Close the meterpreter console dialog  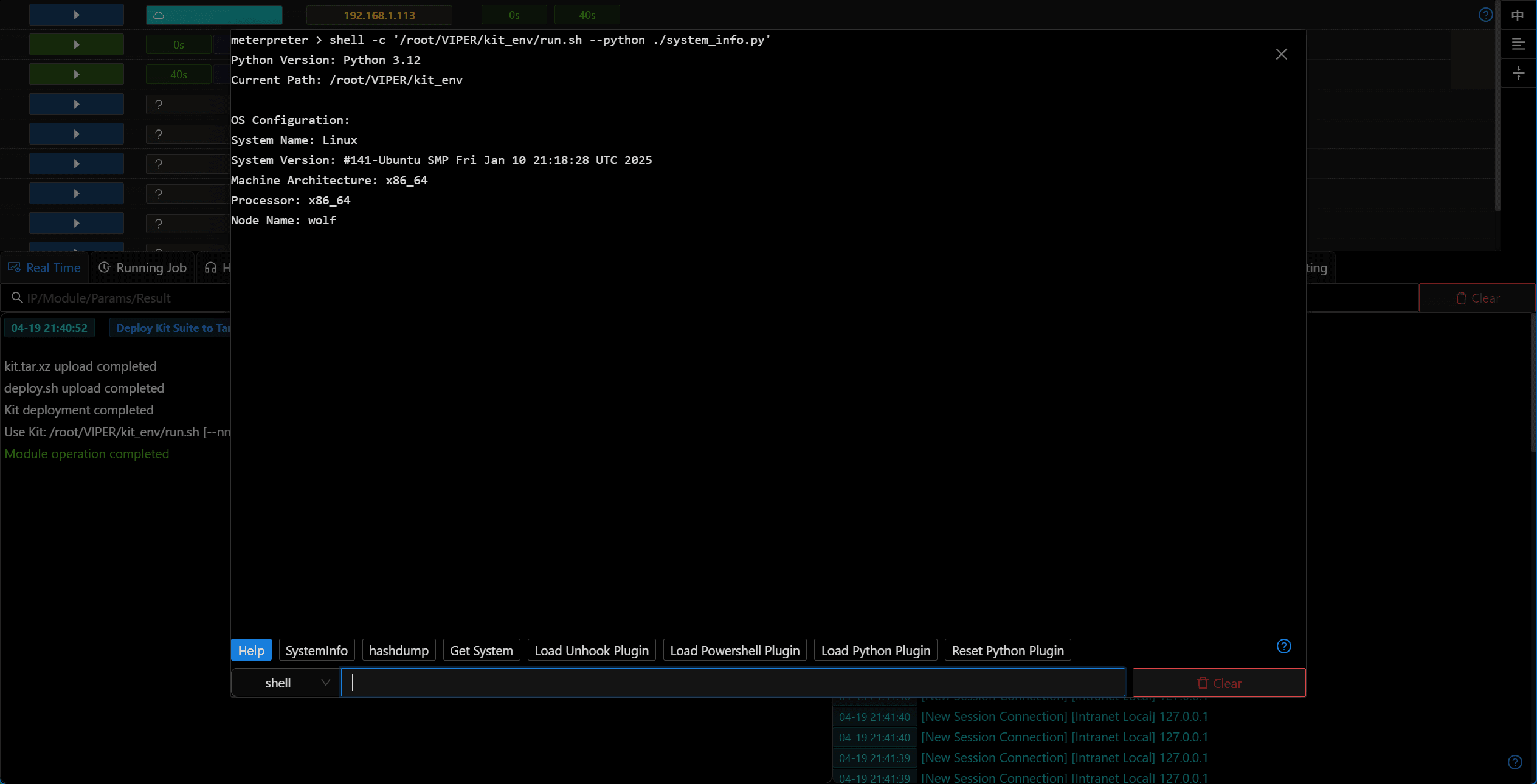coord(1282,54)
